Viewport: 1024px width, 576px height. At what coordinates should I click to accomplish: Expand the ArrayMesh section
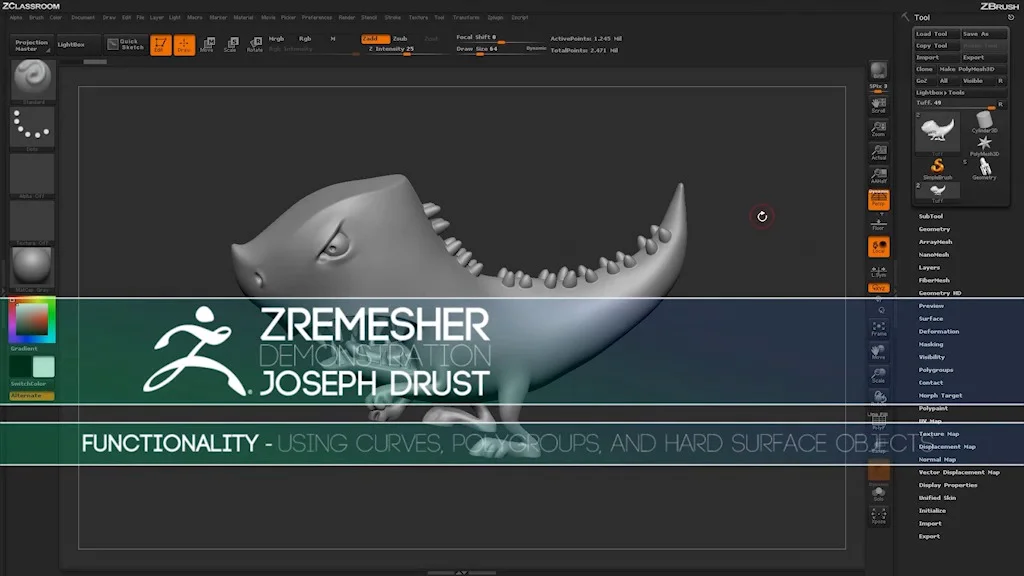935,242
